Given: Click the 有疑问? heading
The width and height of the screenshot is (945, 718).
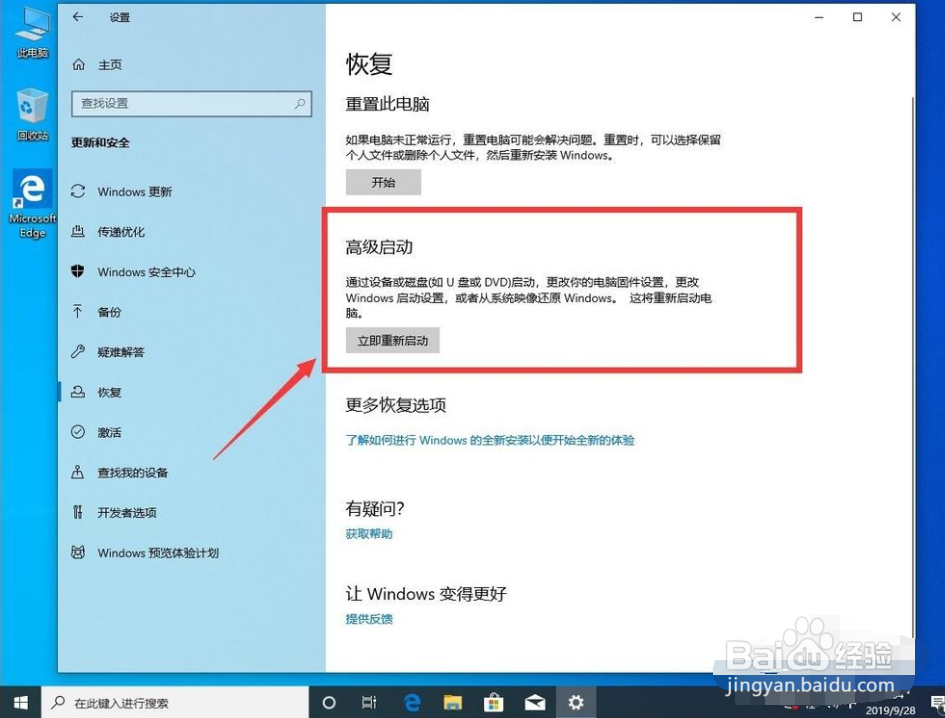Looking at the screenshot, I should pyautogui.click(x=375, y=508).
